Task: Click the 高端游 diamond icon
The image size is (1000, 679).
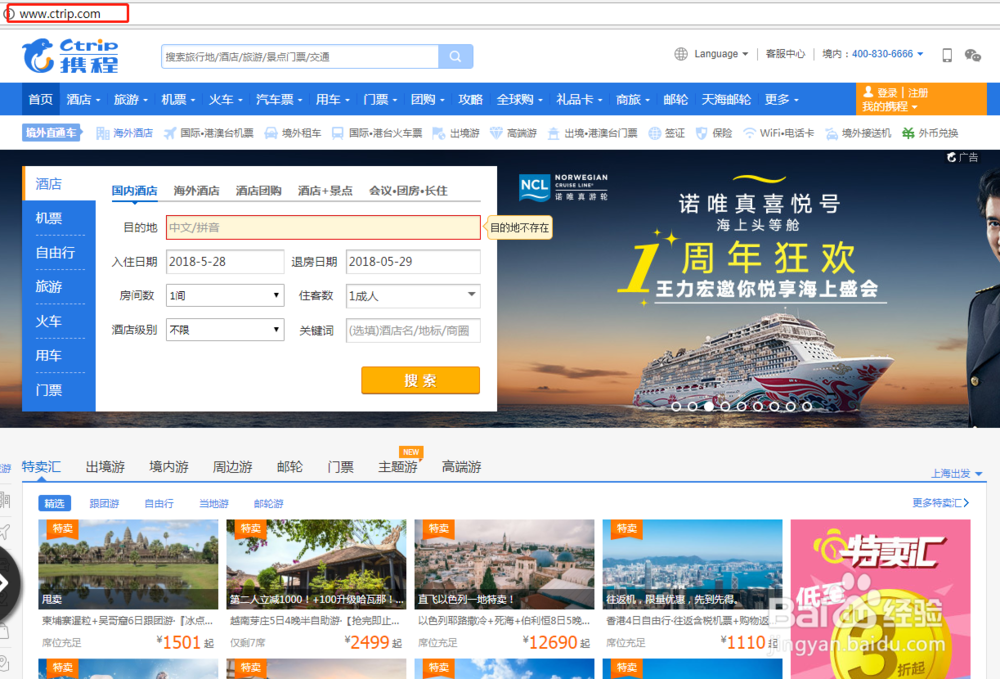Action: (496, 133)
